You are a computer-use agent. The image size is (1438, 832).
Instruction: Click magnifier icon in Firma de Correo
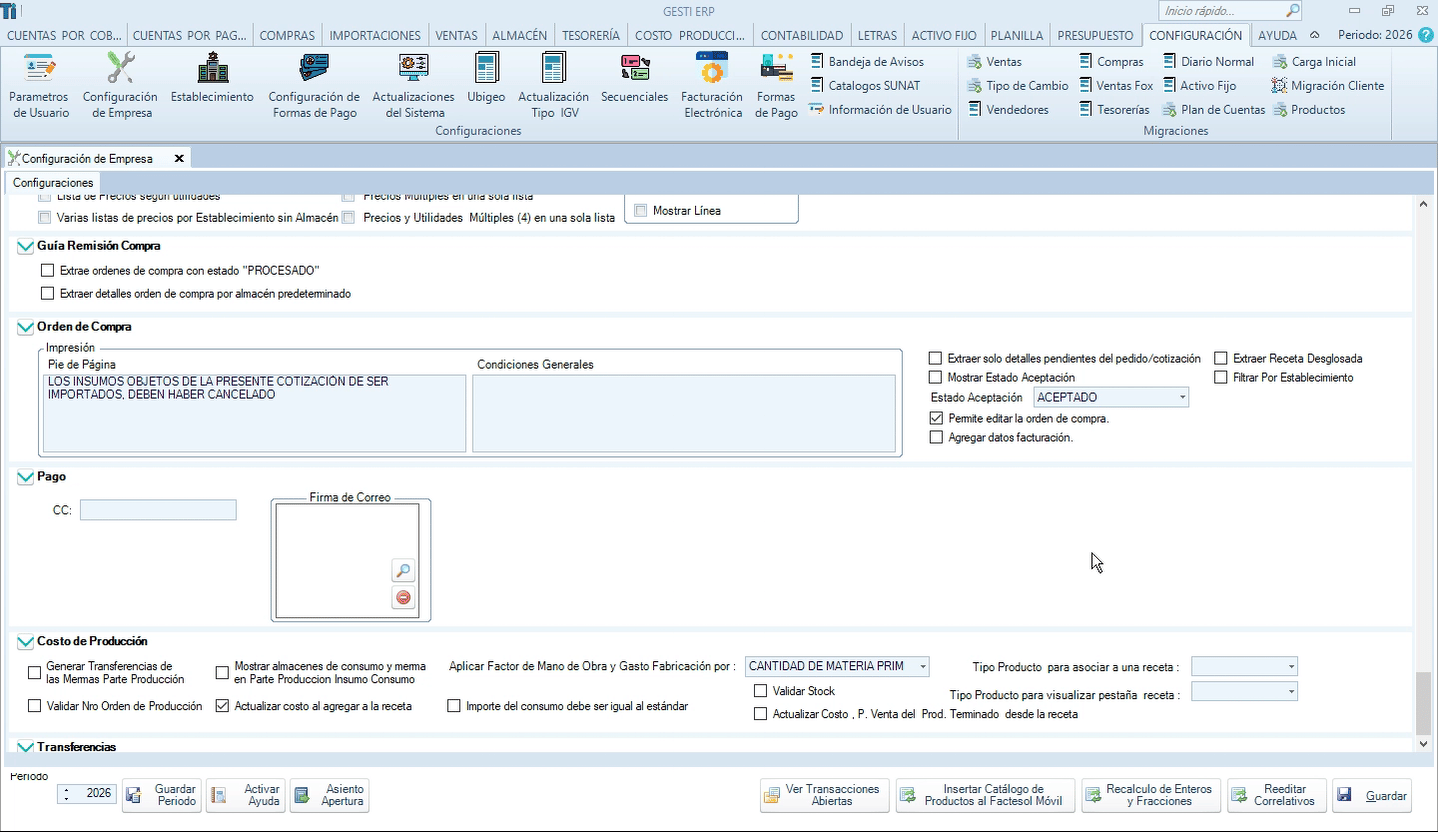403,571
